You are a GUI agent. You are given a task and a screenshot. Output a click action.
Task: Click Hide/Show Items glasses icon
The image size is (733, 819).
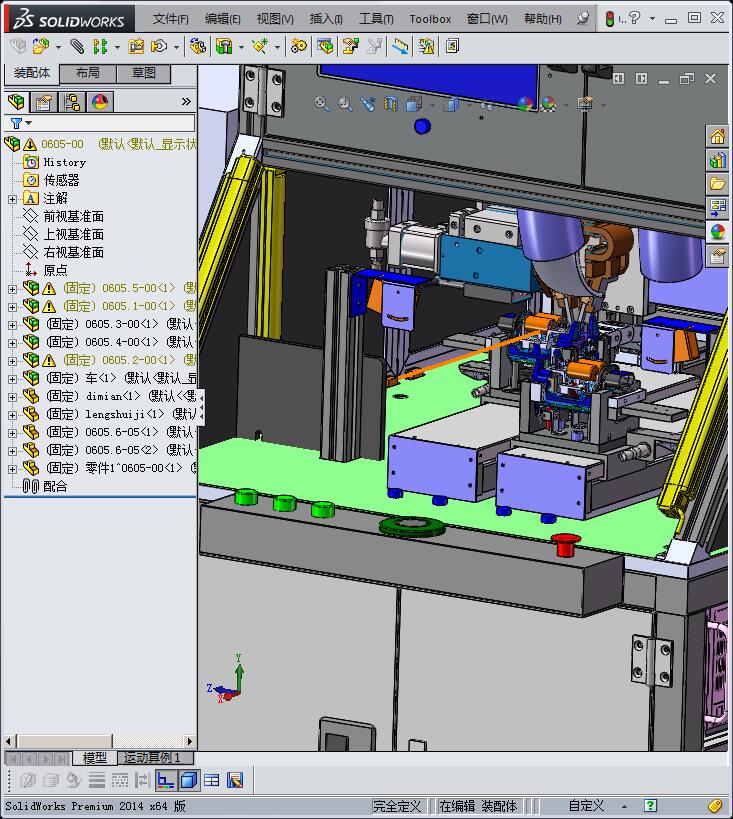tap(486, 104)
